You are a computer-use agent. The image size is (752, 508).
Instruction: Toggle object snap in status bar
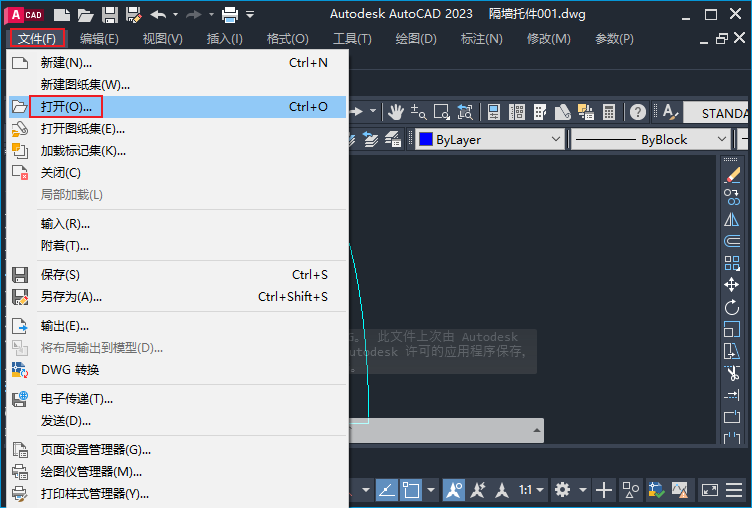[411, 490]
